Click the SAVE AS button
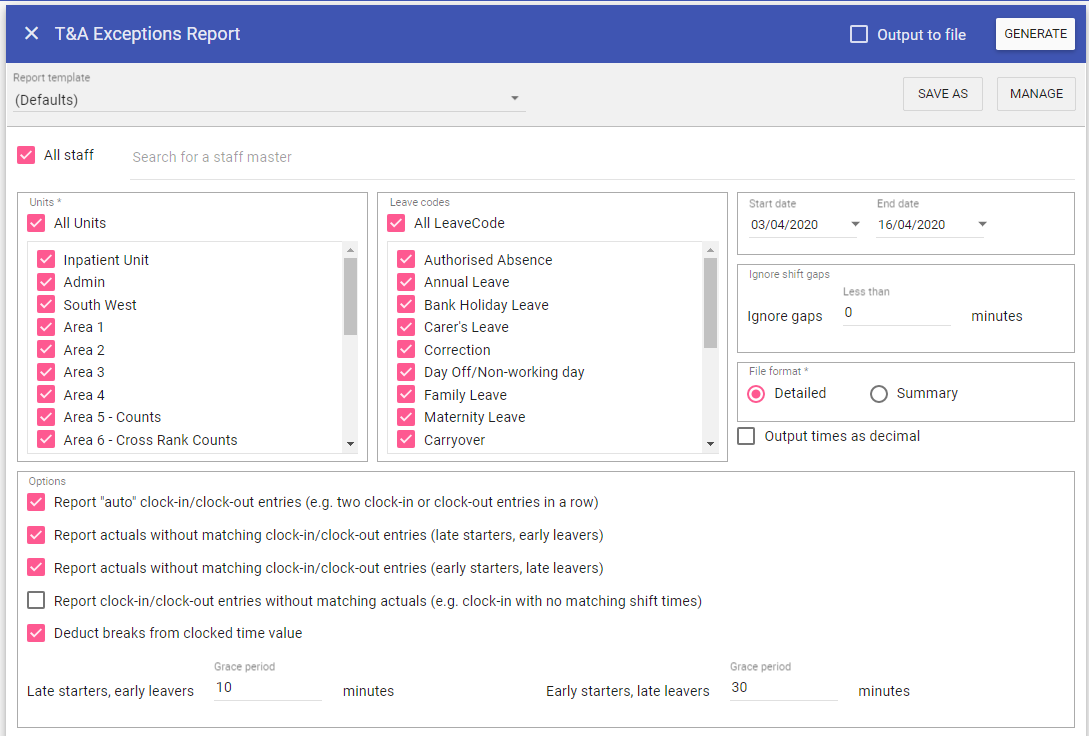 point(942,94)
